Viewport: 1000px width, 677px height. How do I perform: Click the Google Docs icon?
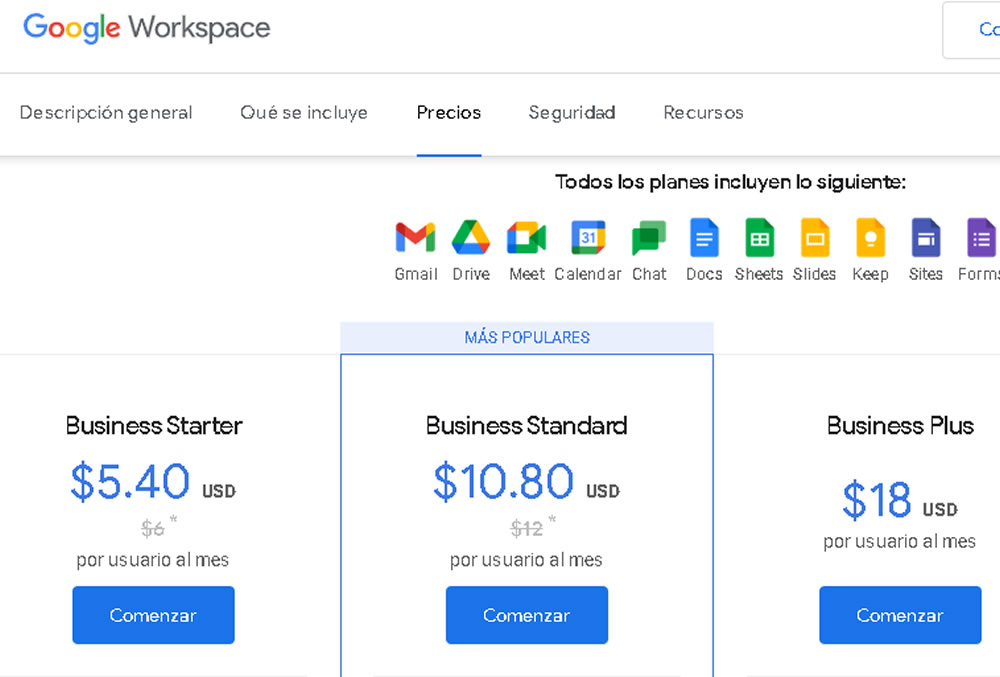(x=704, y=237)
